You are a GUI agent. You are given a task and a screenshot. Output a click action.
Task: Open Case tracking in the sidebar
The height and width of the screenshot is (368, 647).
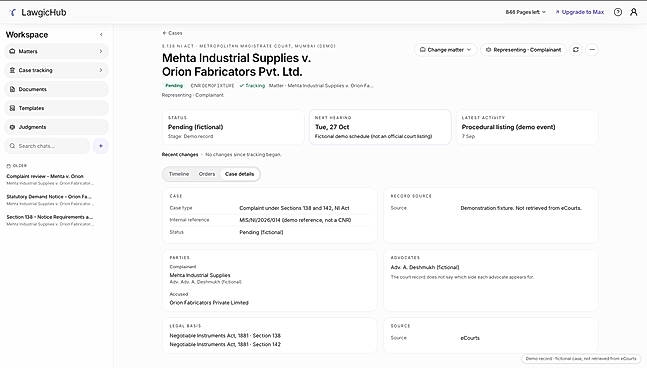[x=56, y=70]
